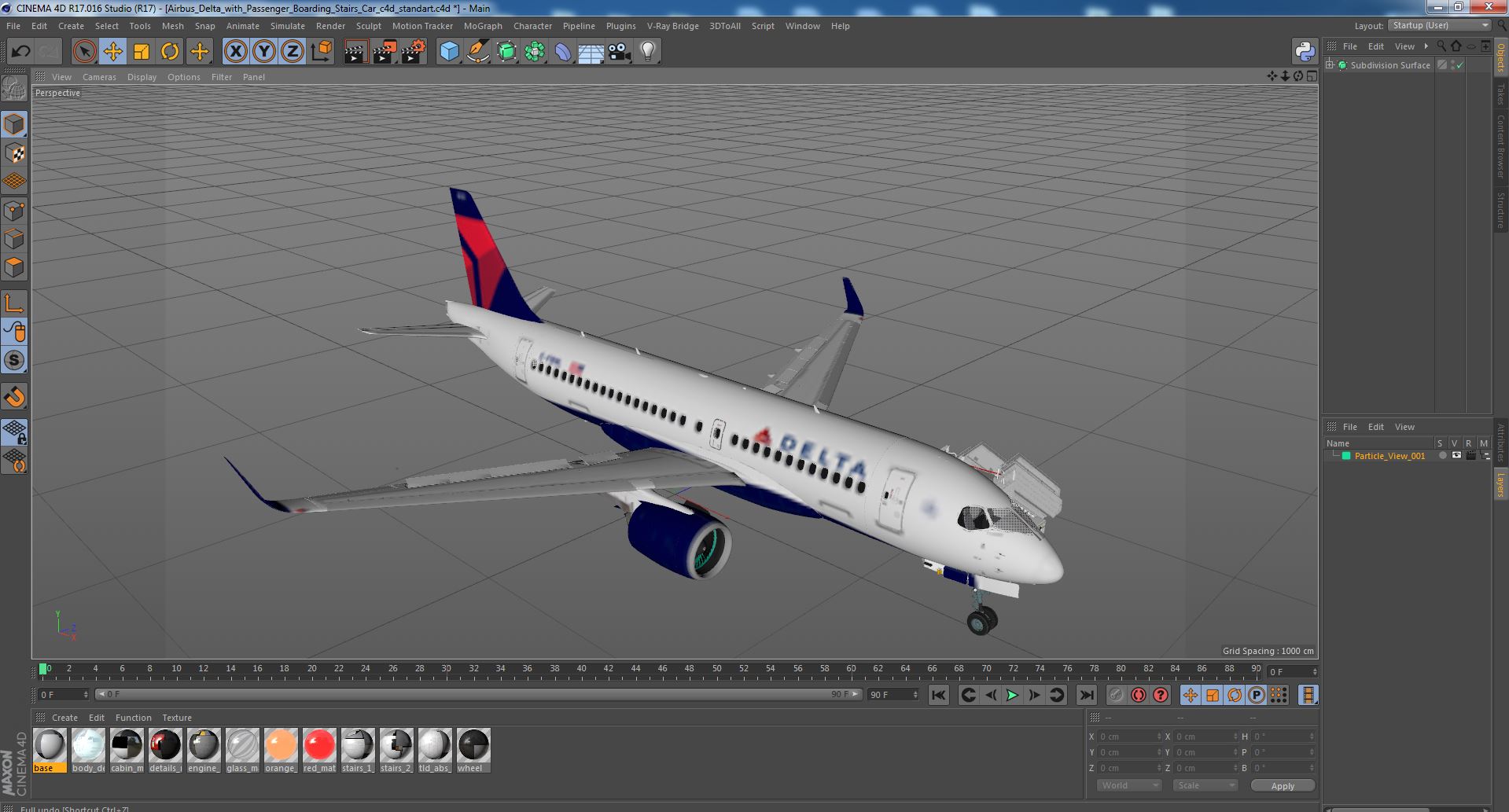Open the V-Ray Bridge menu
Image resolution: width=1509 pixels, height=812 pixels.
pyautogui.click(x=672, y=26)
